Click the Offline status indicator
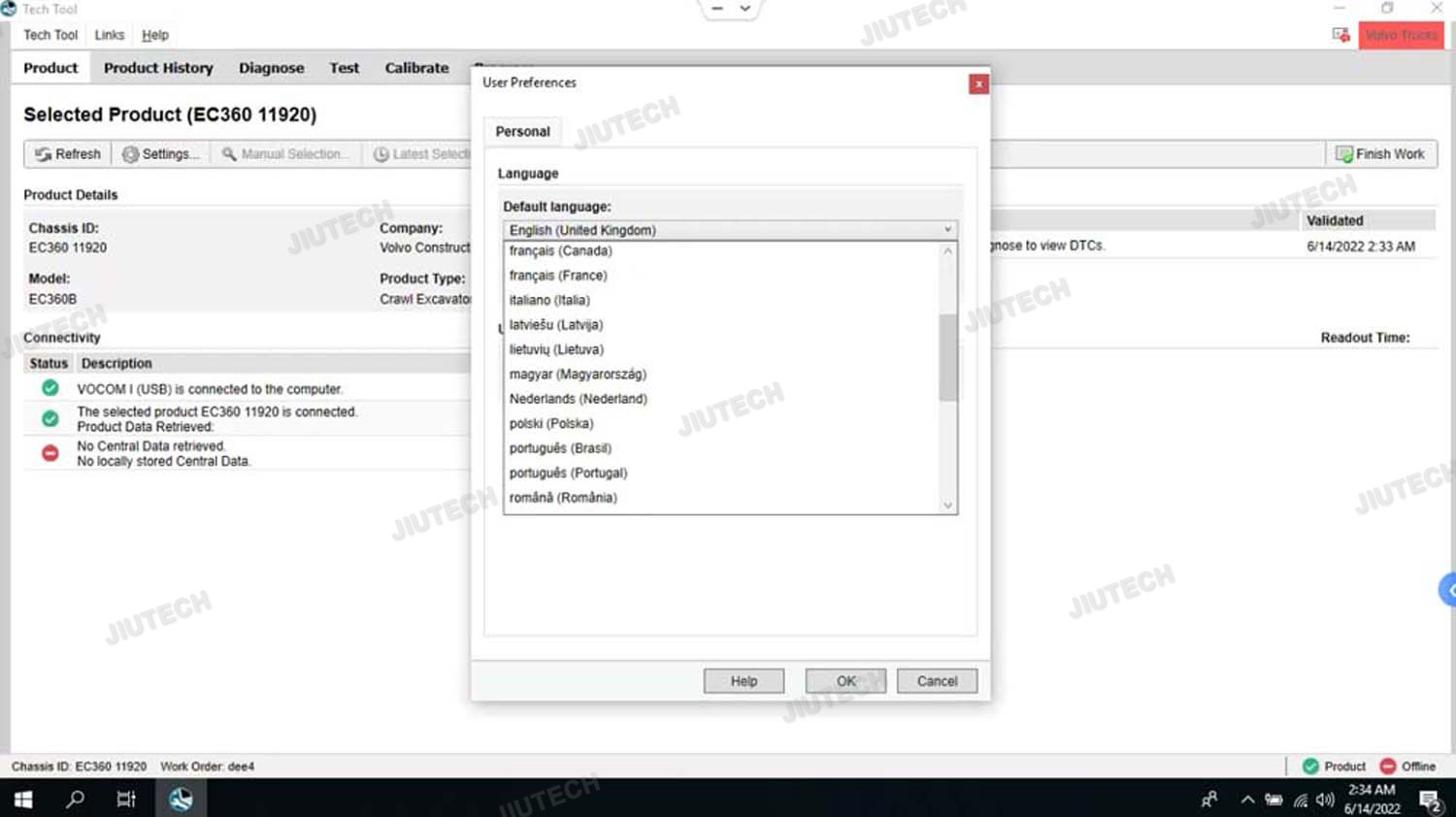The width and height of the screenshot is (1456, 817). point(1407,767)
